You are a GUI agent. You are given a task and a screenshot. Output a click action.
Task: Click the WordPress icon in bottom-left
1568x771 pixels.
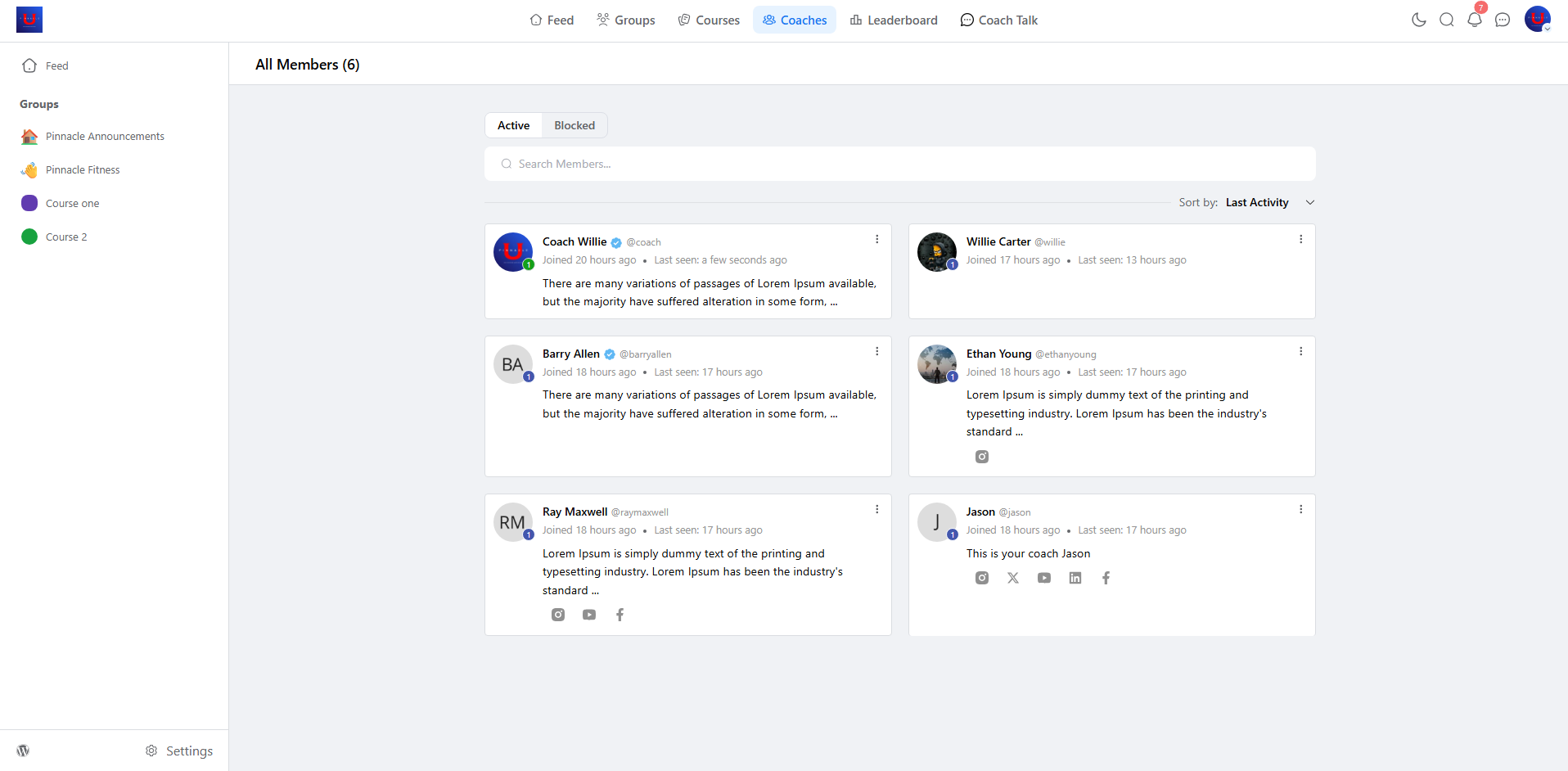click(x=23, y=751)
